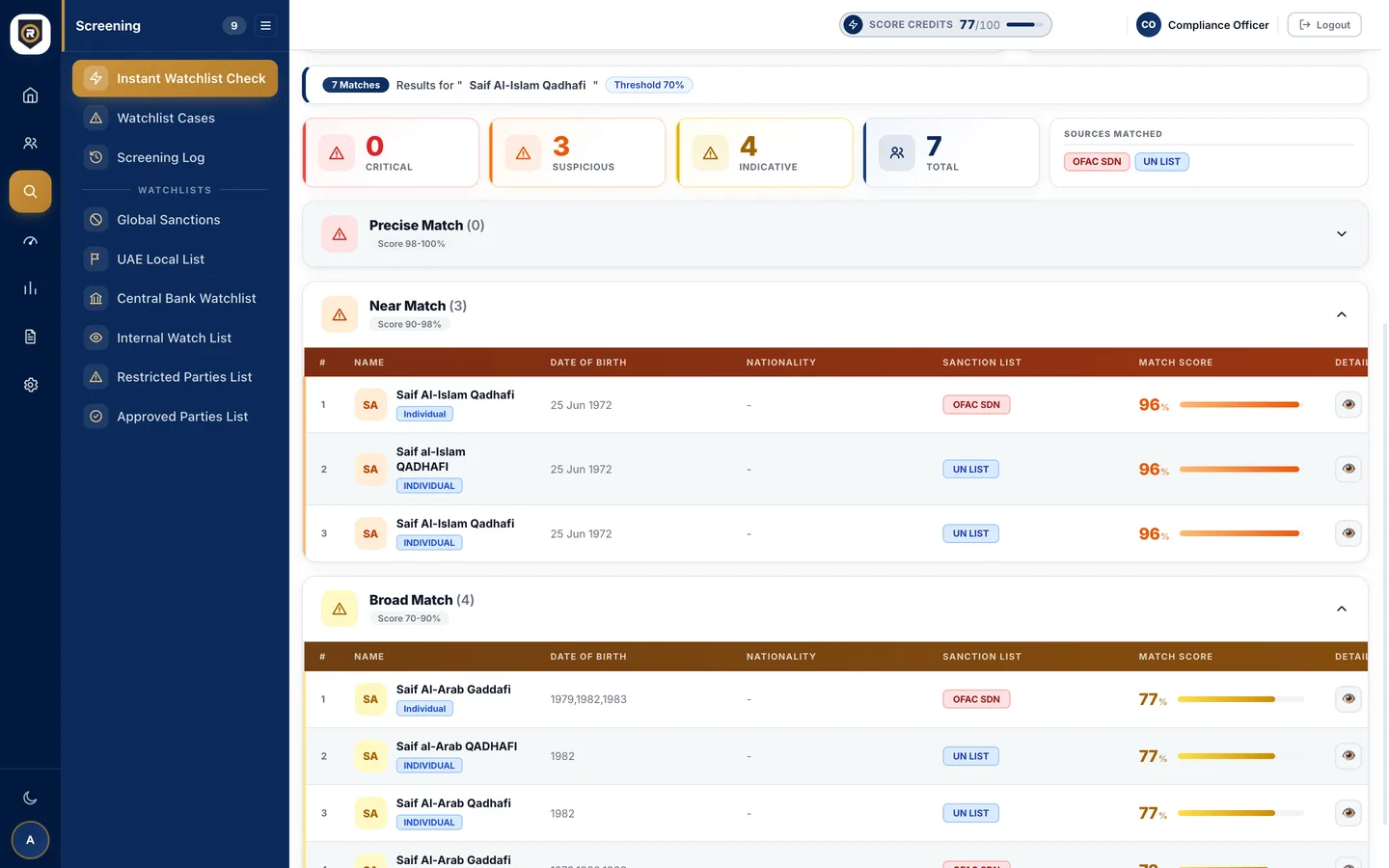View details eye for Saif al-Islam QADHAFI row
Viewport: 1389px width, 868px height.
tap(1348, 469)
